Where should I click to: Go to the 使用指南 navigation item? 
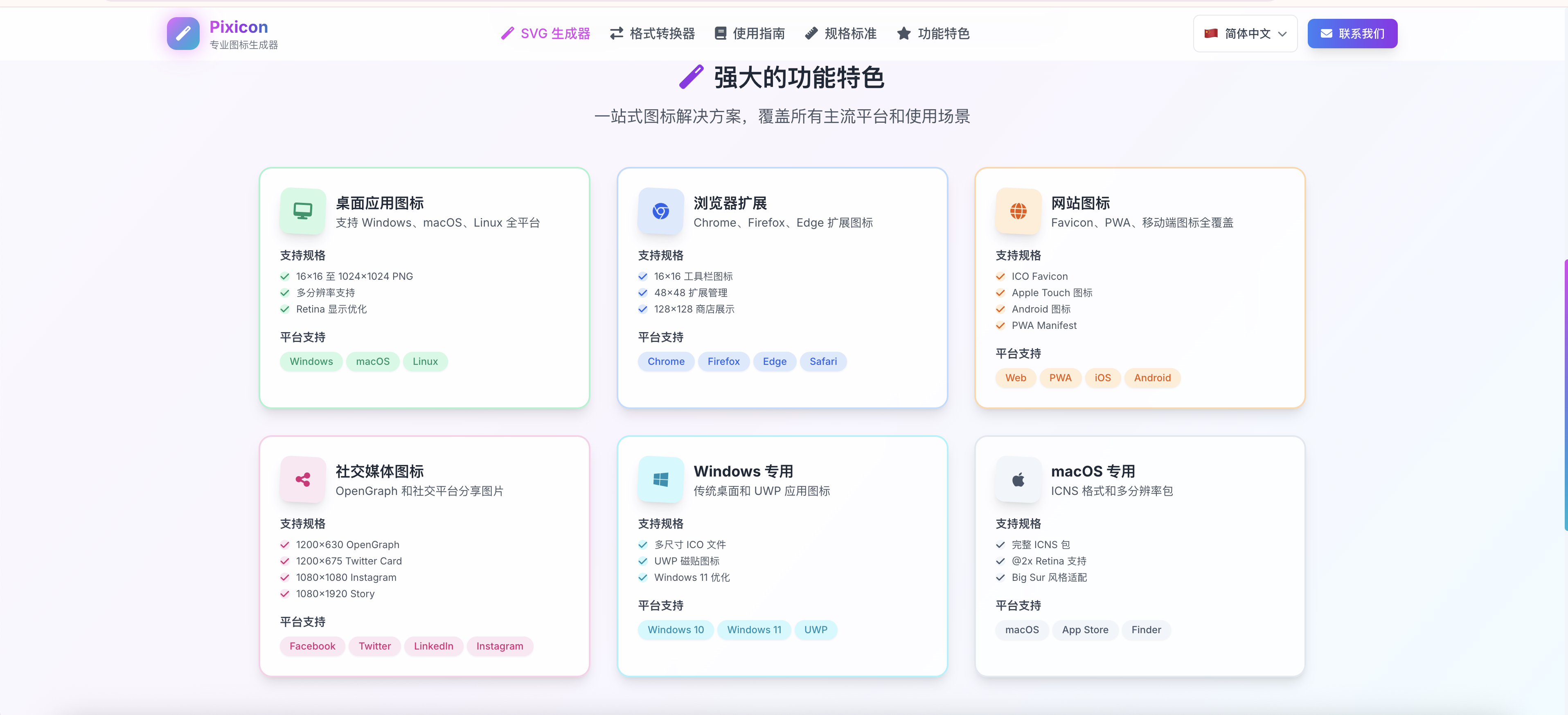[x=749, y=34]
